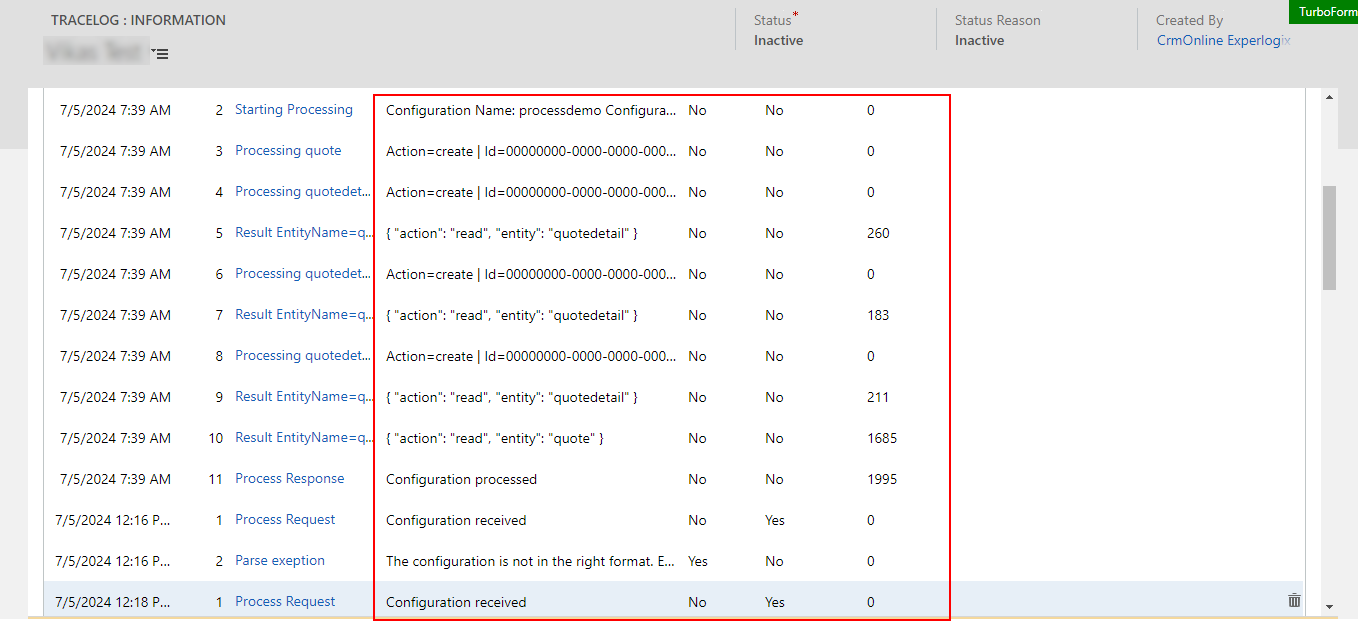Viewport: 1358px width, 632px height.
Task: Click the duration value 1685
Action: tap(882, 438)
